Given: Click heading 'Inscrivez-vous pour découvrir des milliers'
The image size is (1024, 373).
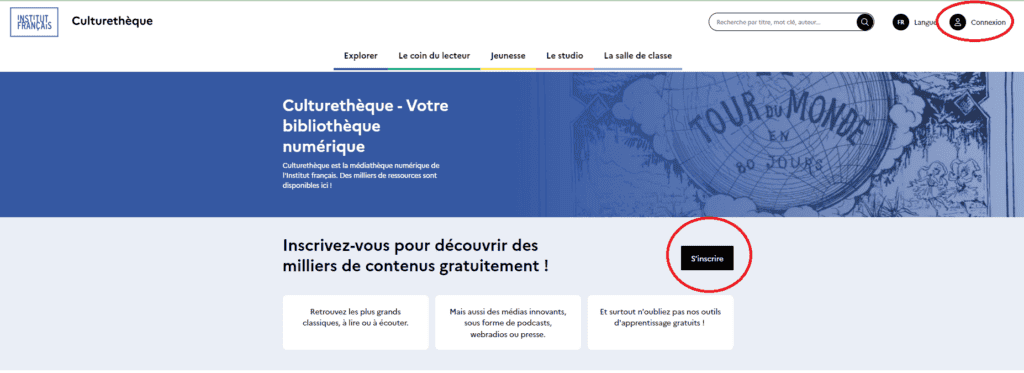Looking at the screenshot, I should pyautogui.click(x=415, y=256).
